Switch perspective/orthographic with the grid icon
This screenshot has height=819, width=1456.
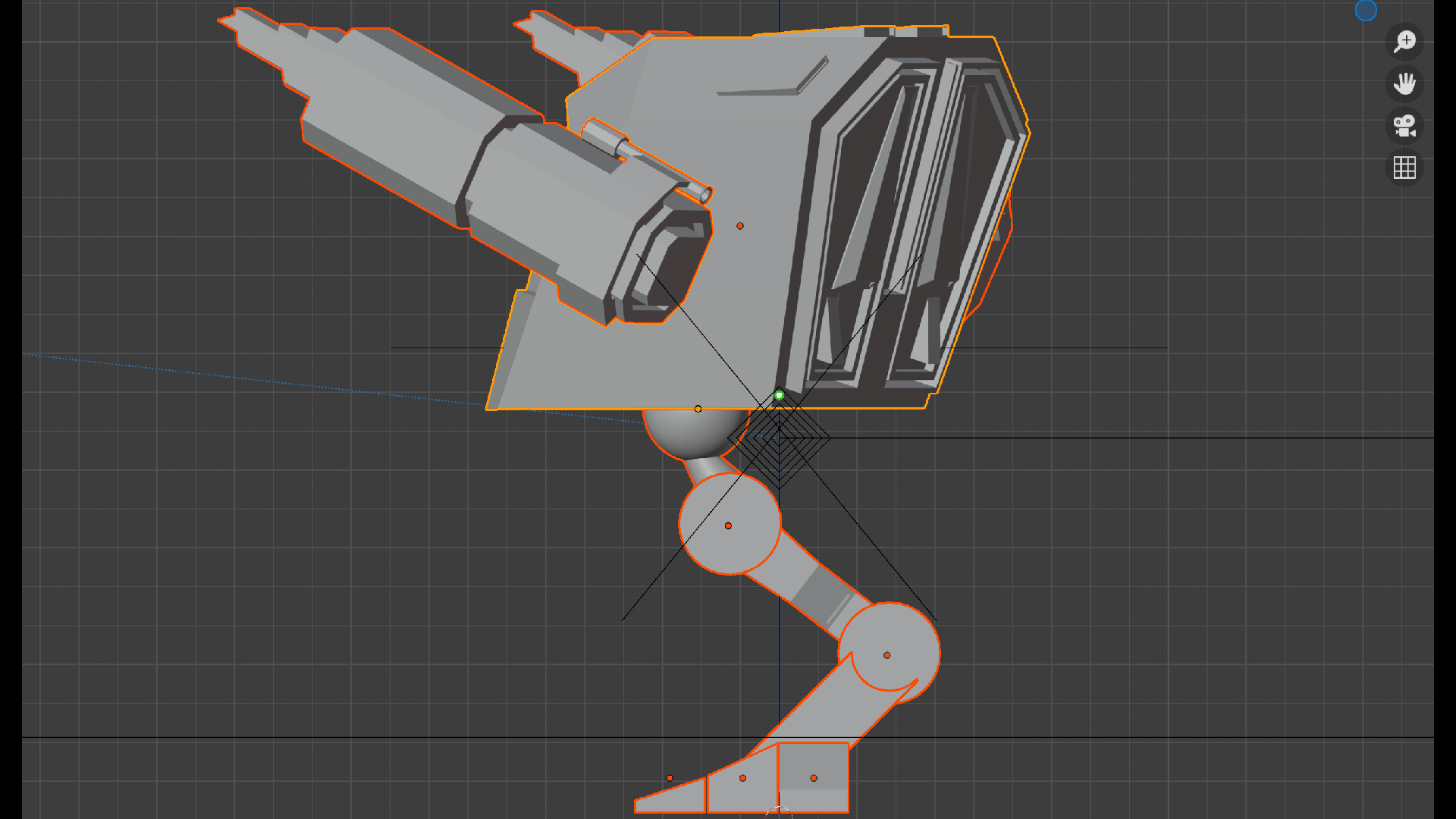click(x=1404, y=168)
